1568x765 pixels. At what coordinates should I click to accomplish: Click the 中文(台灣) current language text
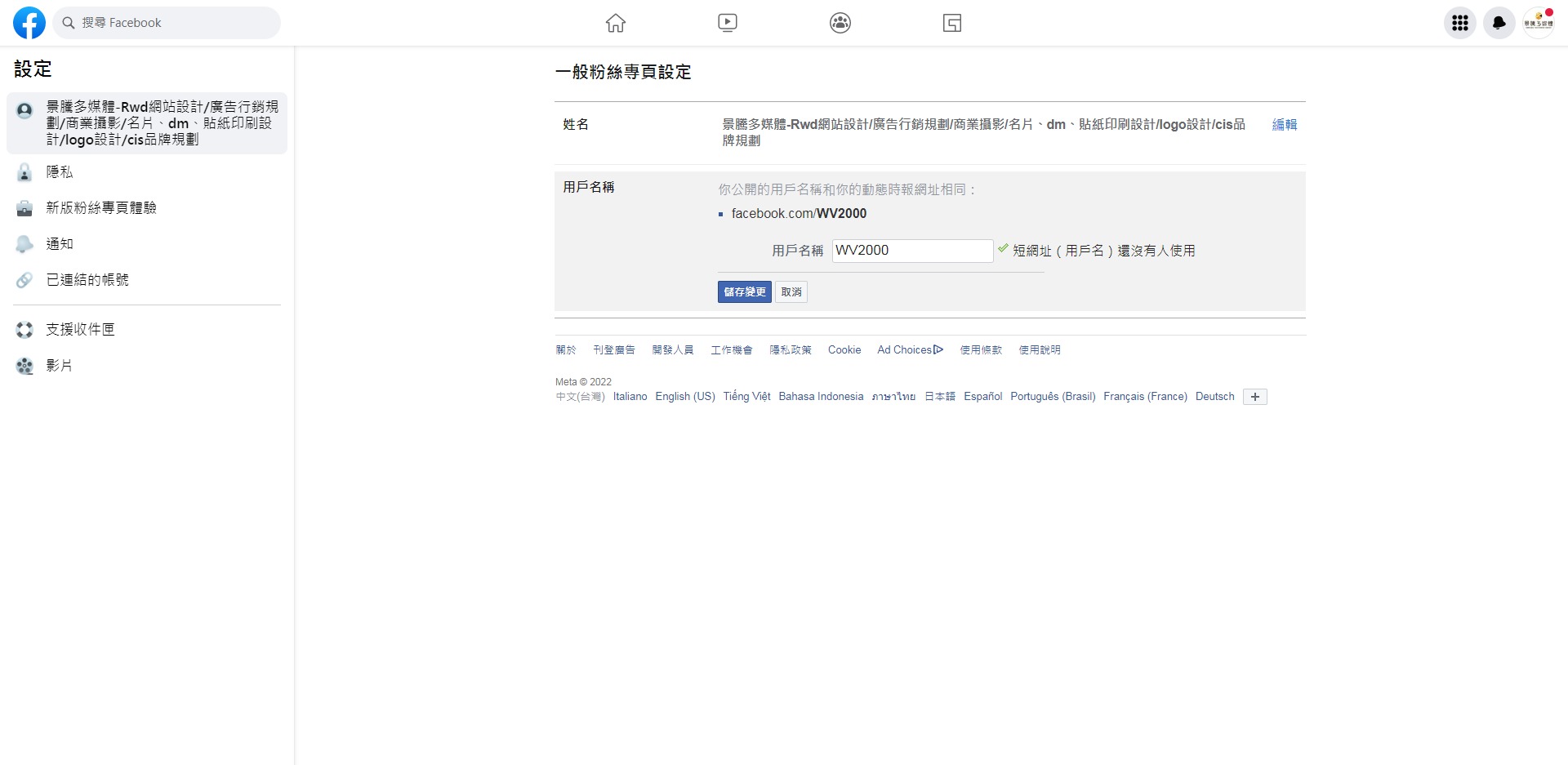tap(580, 397)
